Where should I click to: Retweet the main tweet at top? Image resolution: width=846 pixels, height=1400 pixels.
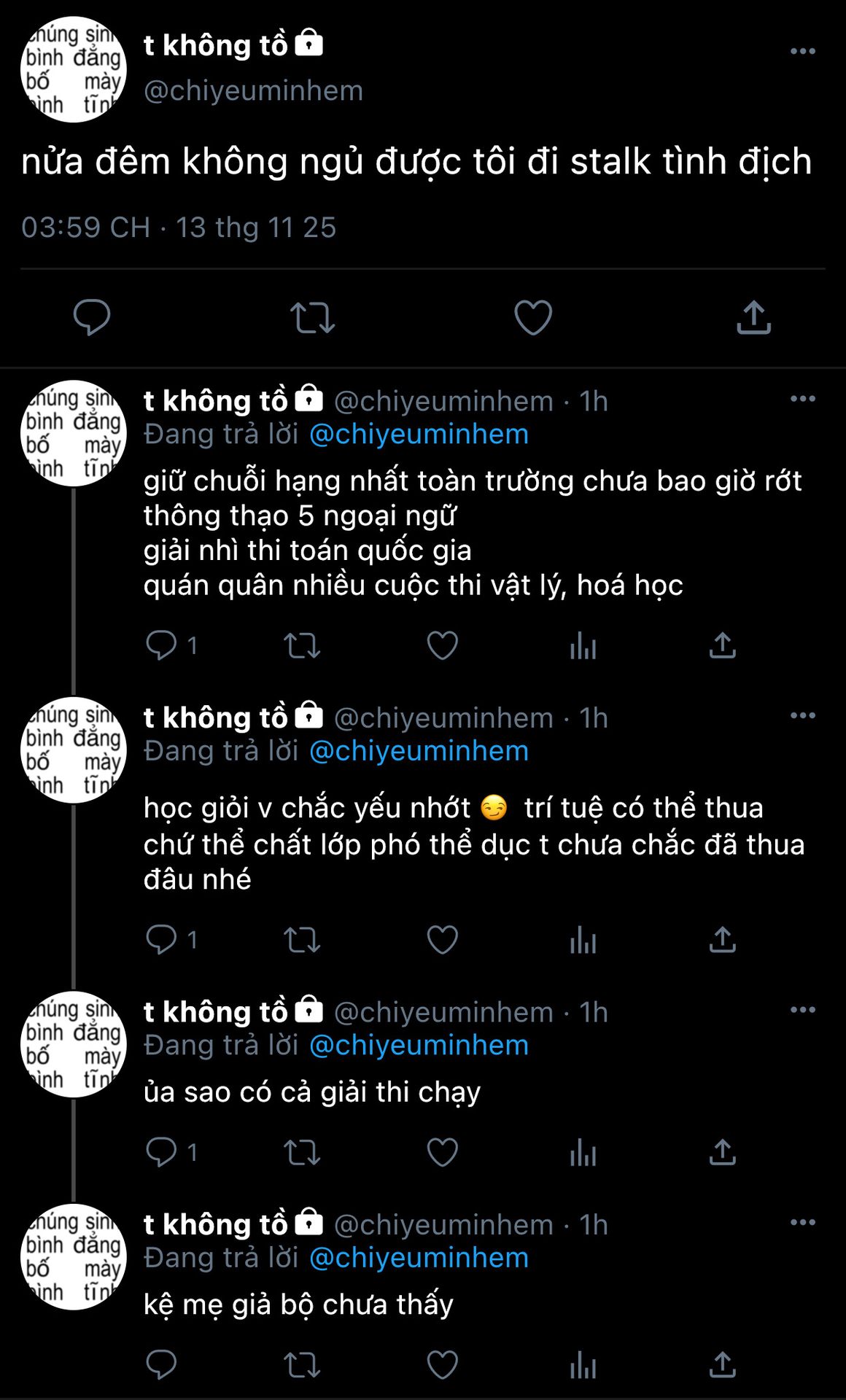[312, 317]
